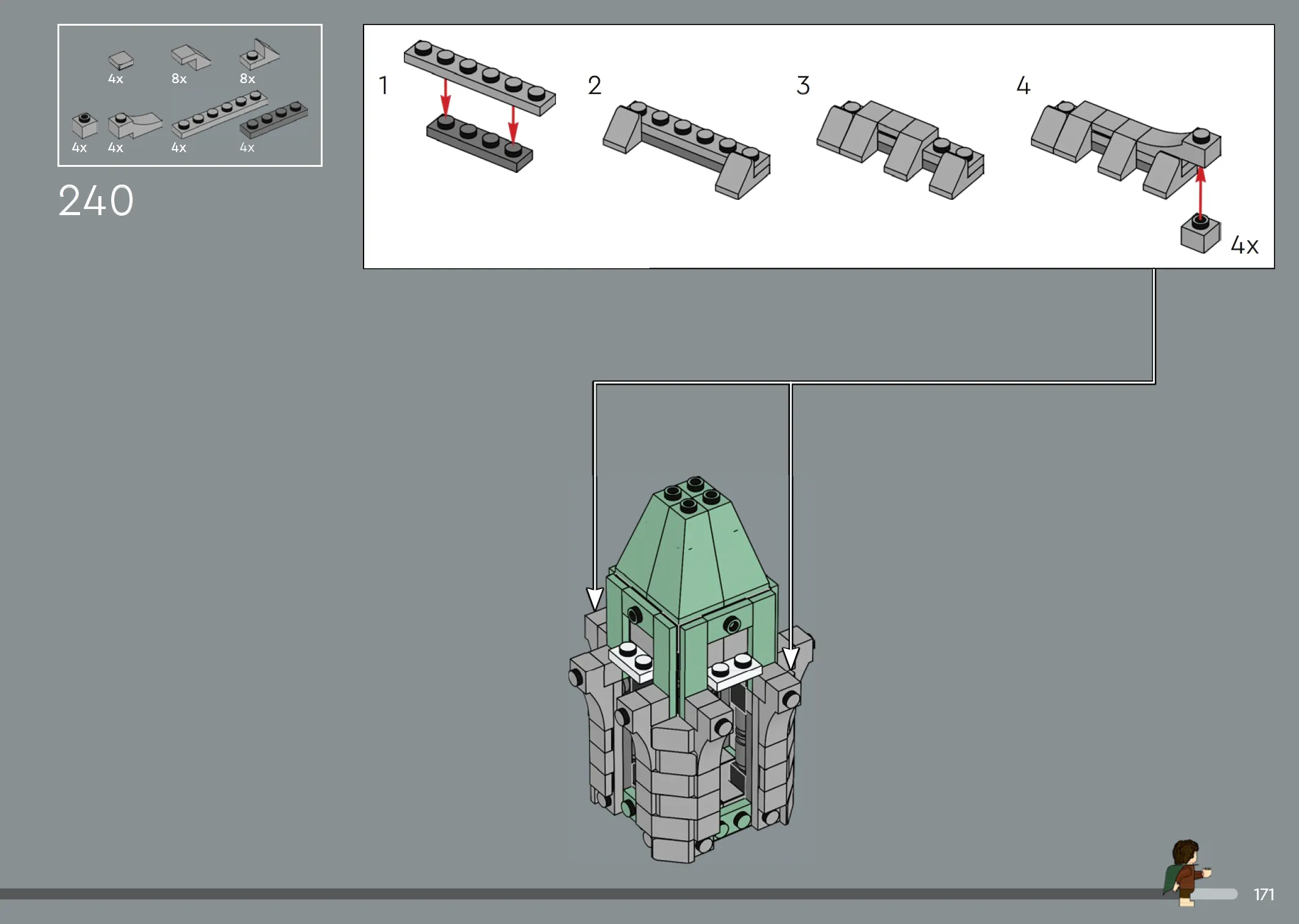The width and height of the screenshot is (1299, 924).
Task: Click the "8x" quantity under the bracket part
Action: coord(247,79)
